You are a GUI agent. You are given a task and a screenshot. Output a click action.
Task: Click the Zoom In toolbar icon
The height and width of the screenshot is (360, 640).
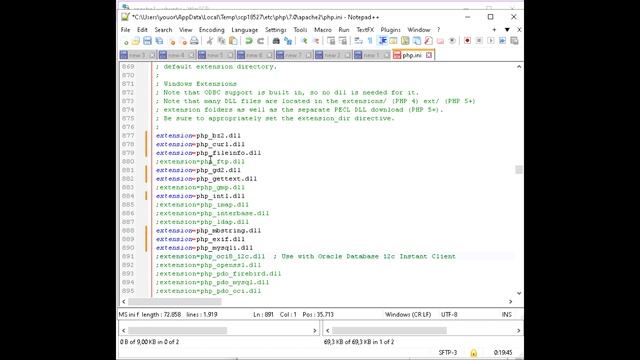pyautogui.click(x=304, y=41)
